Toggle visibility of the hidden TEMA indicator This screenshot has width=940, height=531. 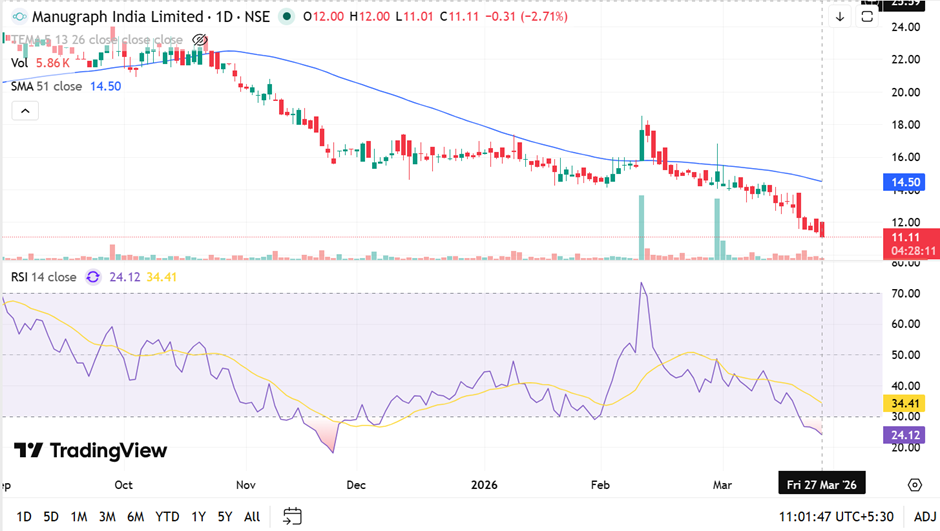point(199,40)
